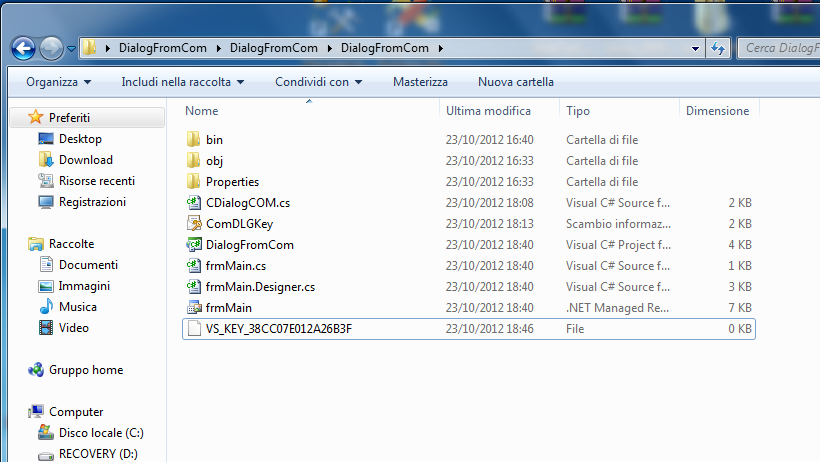Select second DialogFromCom breadcrumb segment

274,48
